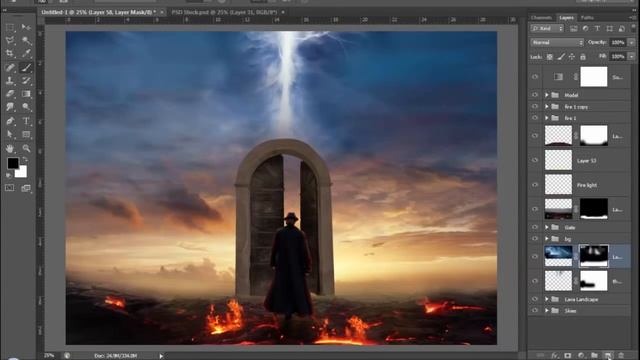Expand the bg group

547,239
